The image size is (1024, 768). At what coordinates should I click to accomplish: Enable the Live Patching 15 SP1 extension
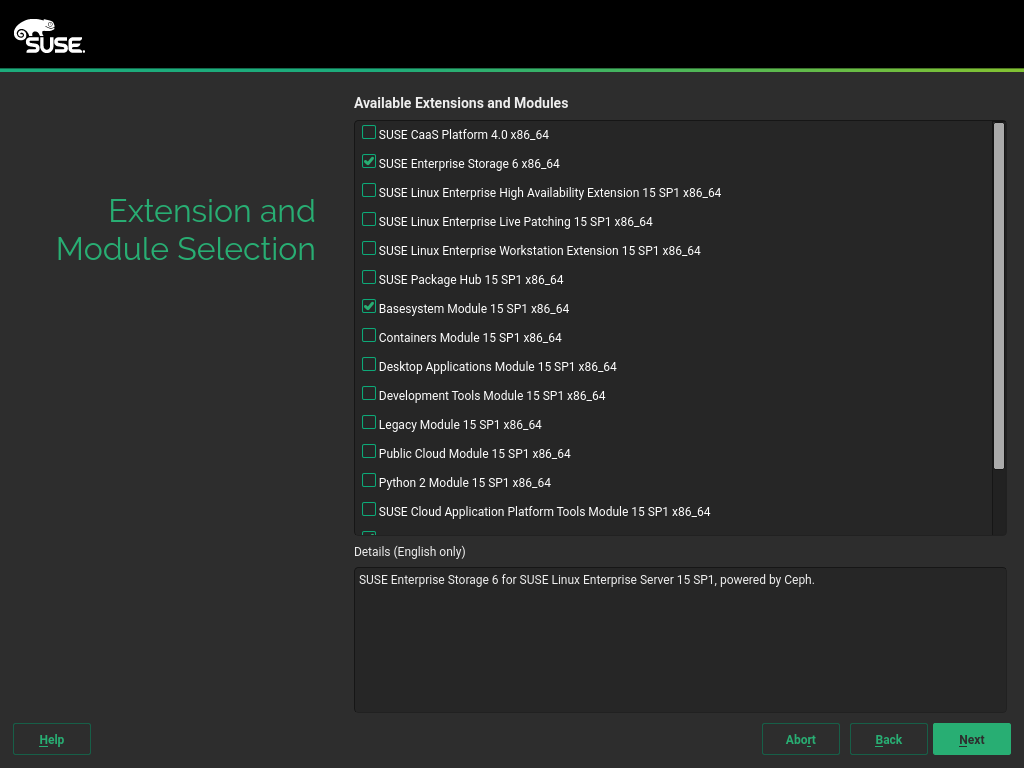tap(369, 220)
